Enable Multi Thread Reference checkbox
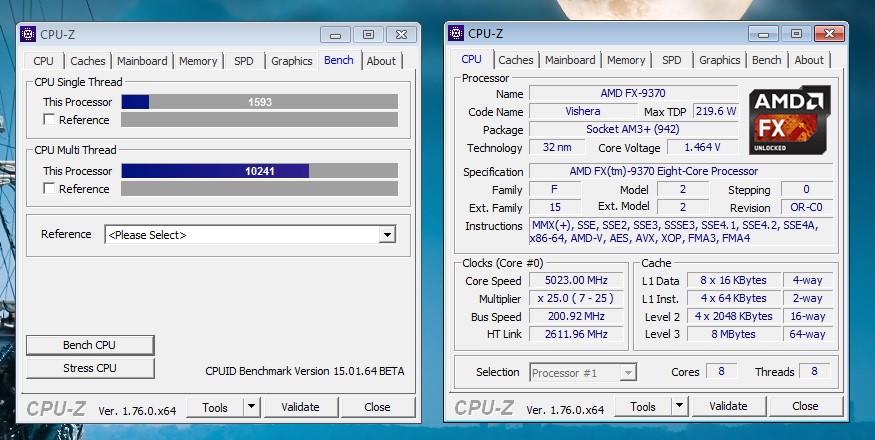Image resolution: width=875 pixels, height=440 pixels. pos(49,189)
